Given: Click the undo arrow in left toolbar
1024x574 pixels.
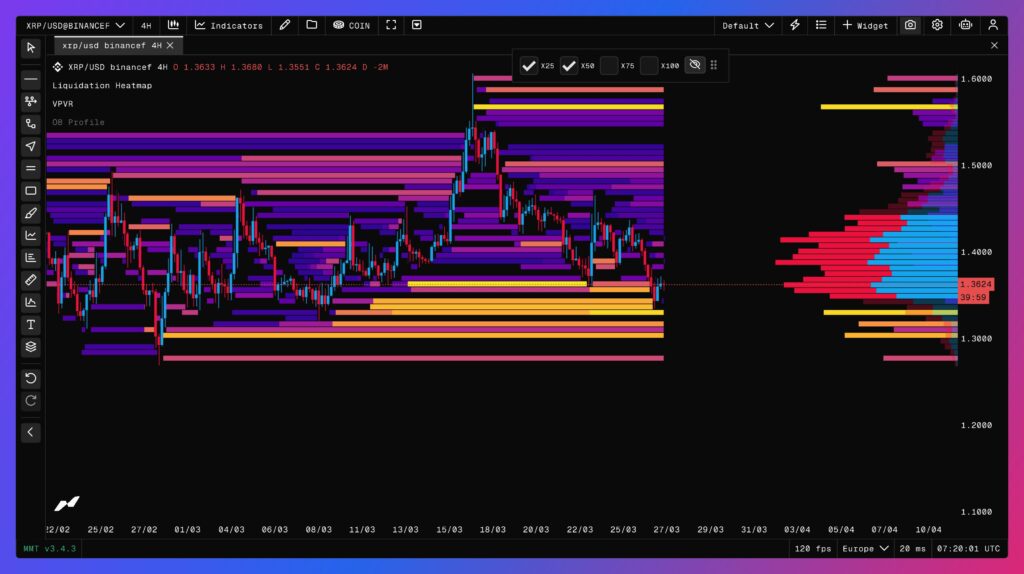Looking at the screenshot, I should [31, 378].
